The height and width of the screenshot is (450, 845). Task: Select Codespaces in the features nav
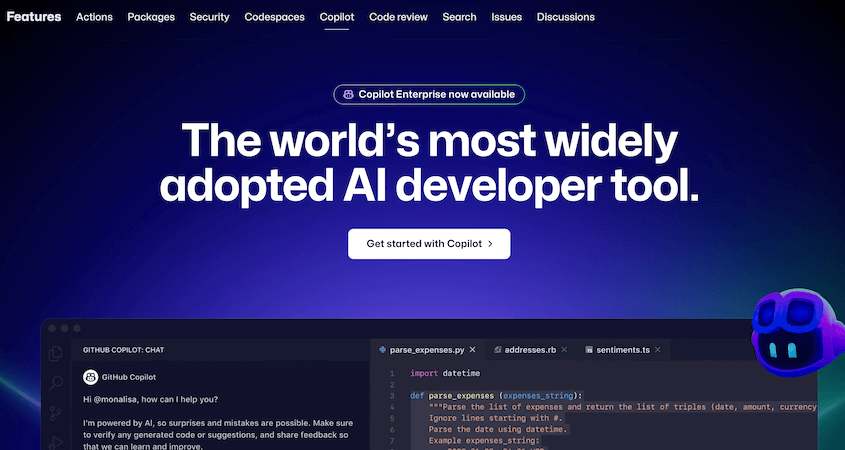point(274,17)
